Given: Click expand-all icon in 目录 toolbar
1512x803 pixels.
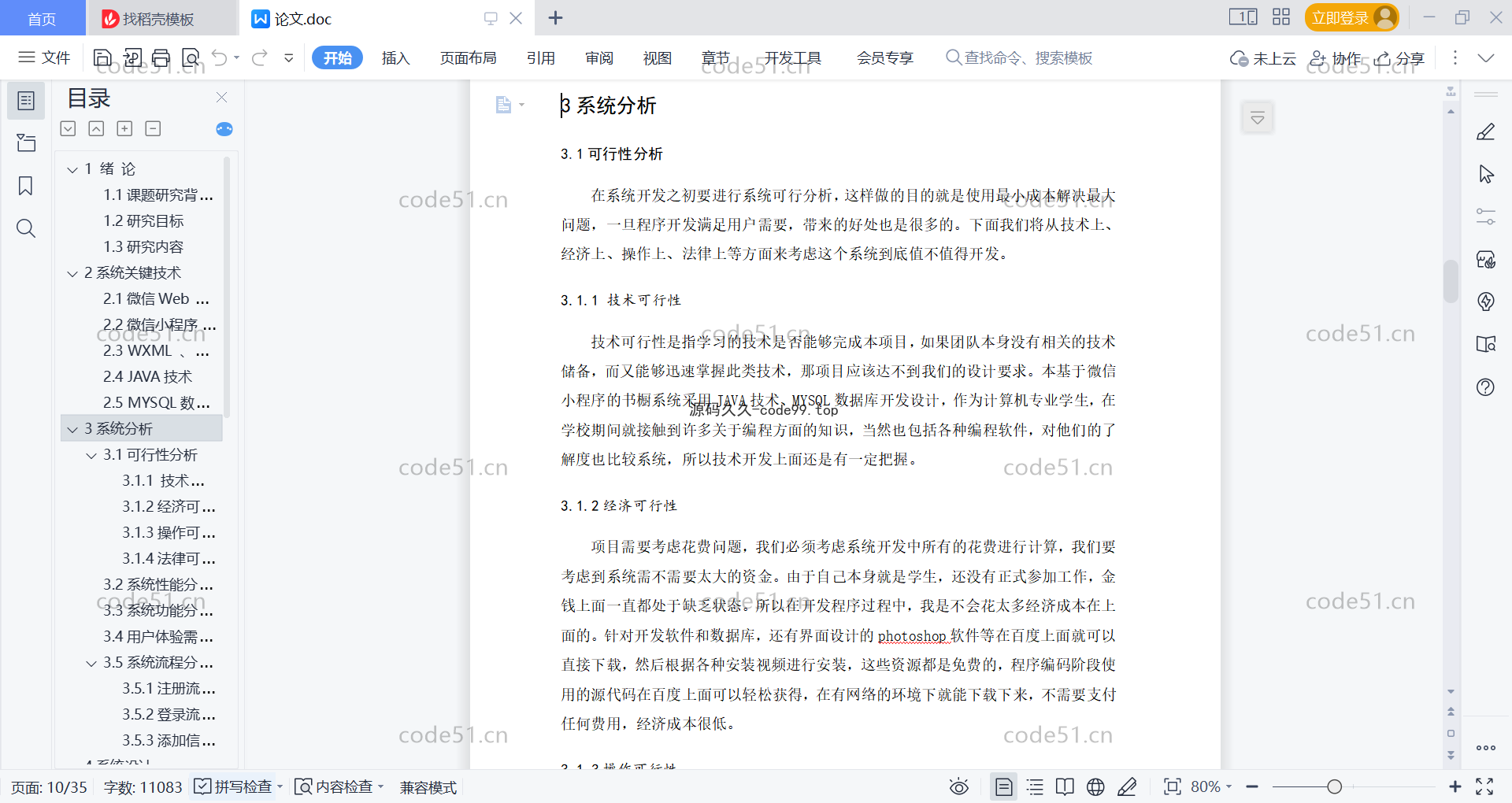Looking at the screenshot, I should tap(124, 128).
